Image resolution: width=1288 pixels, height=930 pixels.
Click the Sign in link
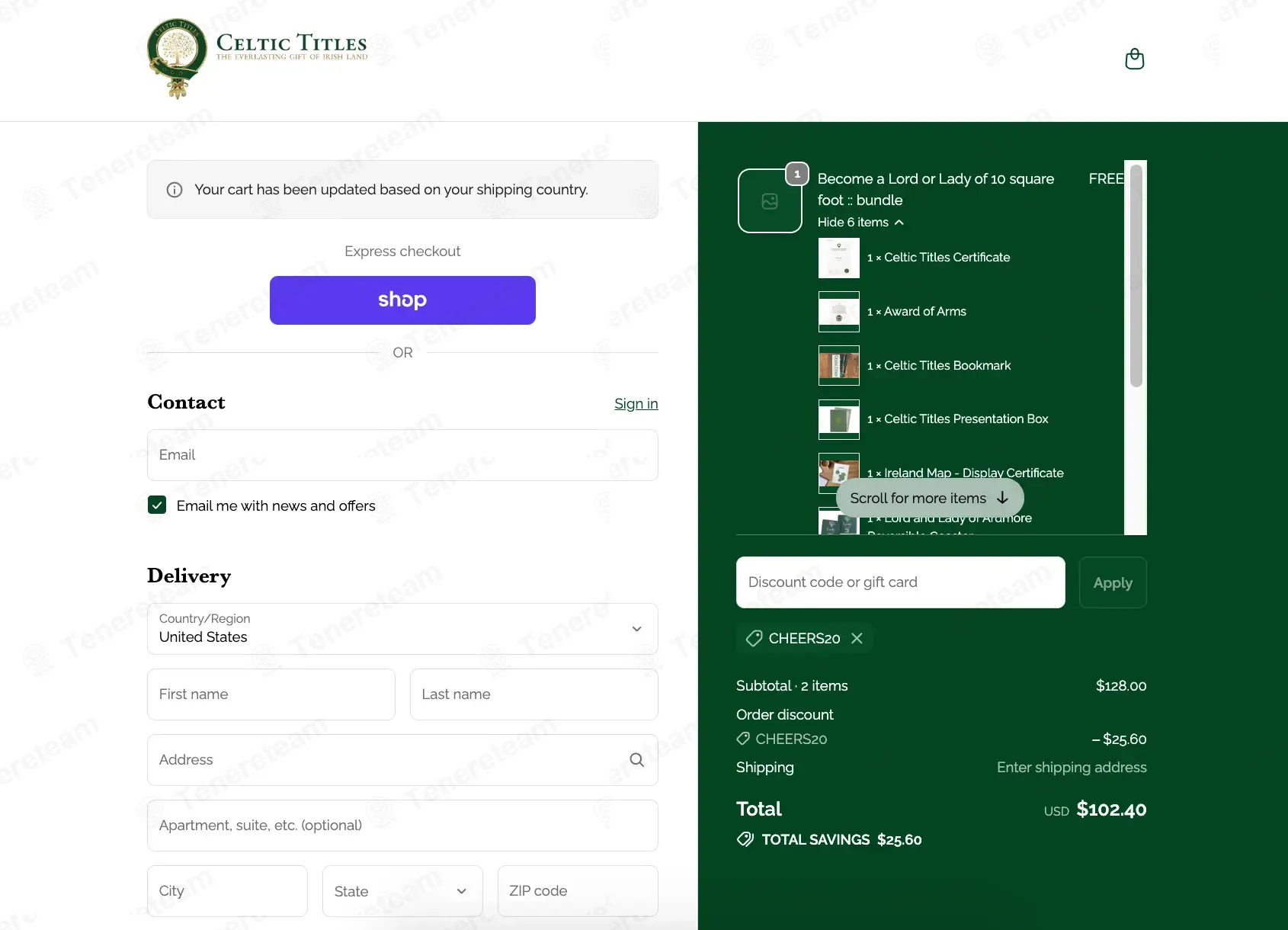click(636, 404)
